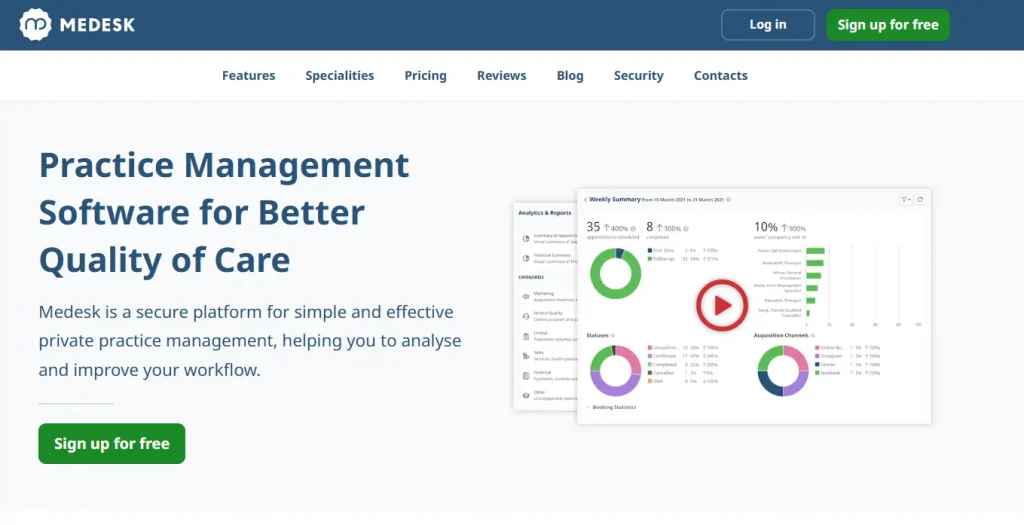This screenshot has width=1024, height=525.
Task: Click the "10%" occupancy rate value
Action: click(x=766, y=227)
